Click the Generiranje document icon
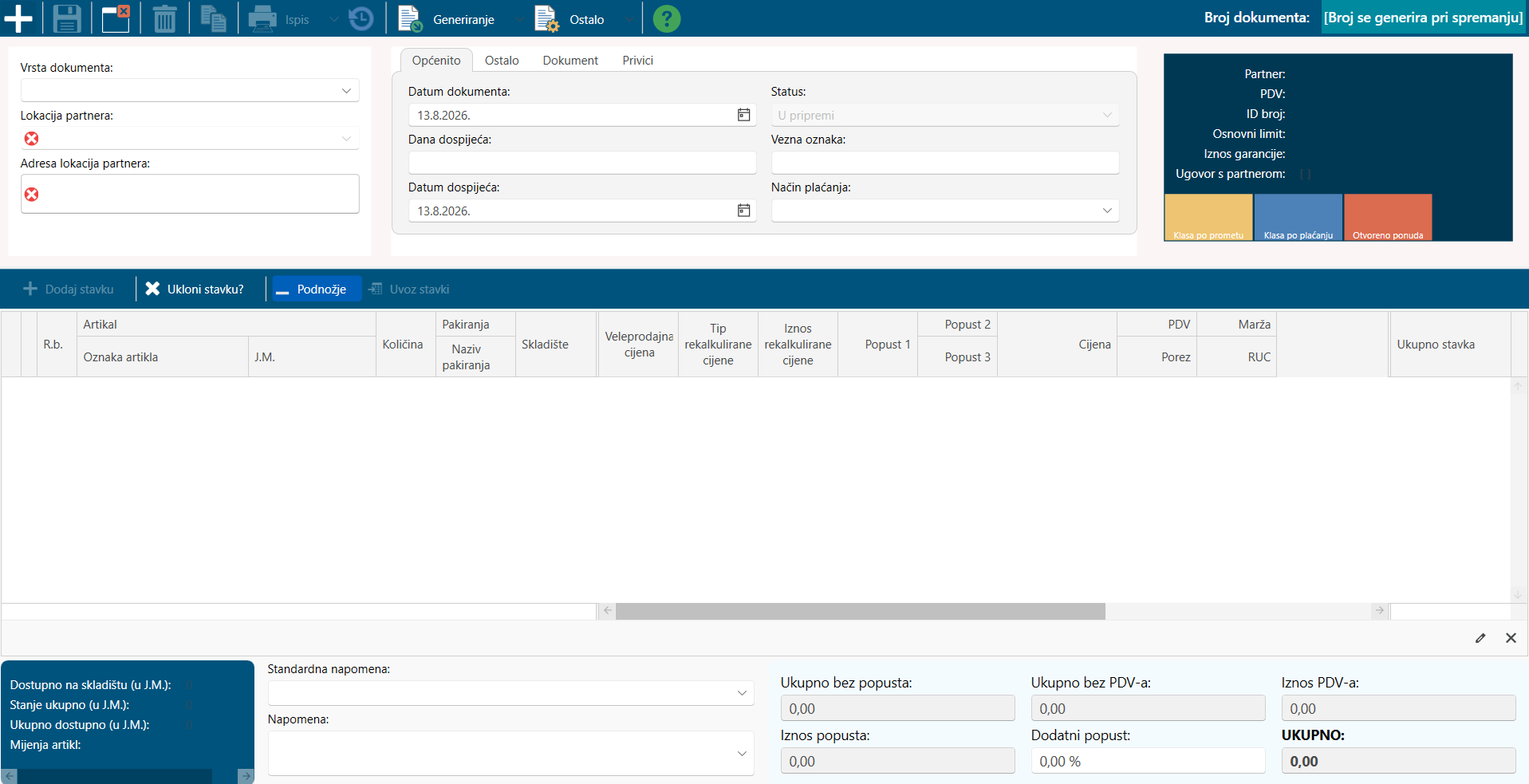The height and width of the screenshot is (784, 1529). tap(410, 18)
